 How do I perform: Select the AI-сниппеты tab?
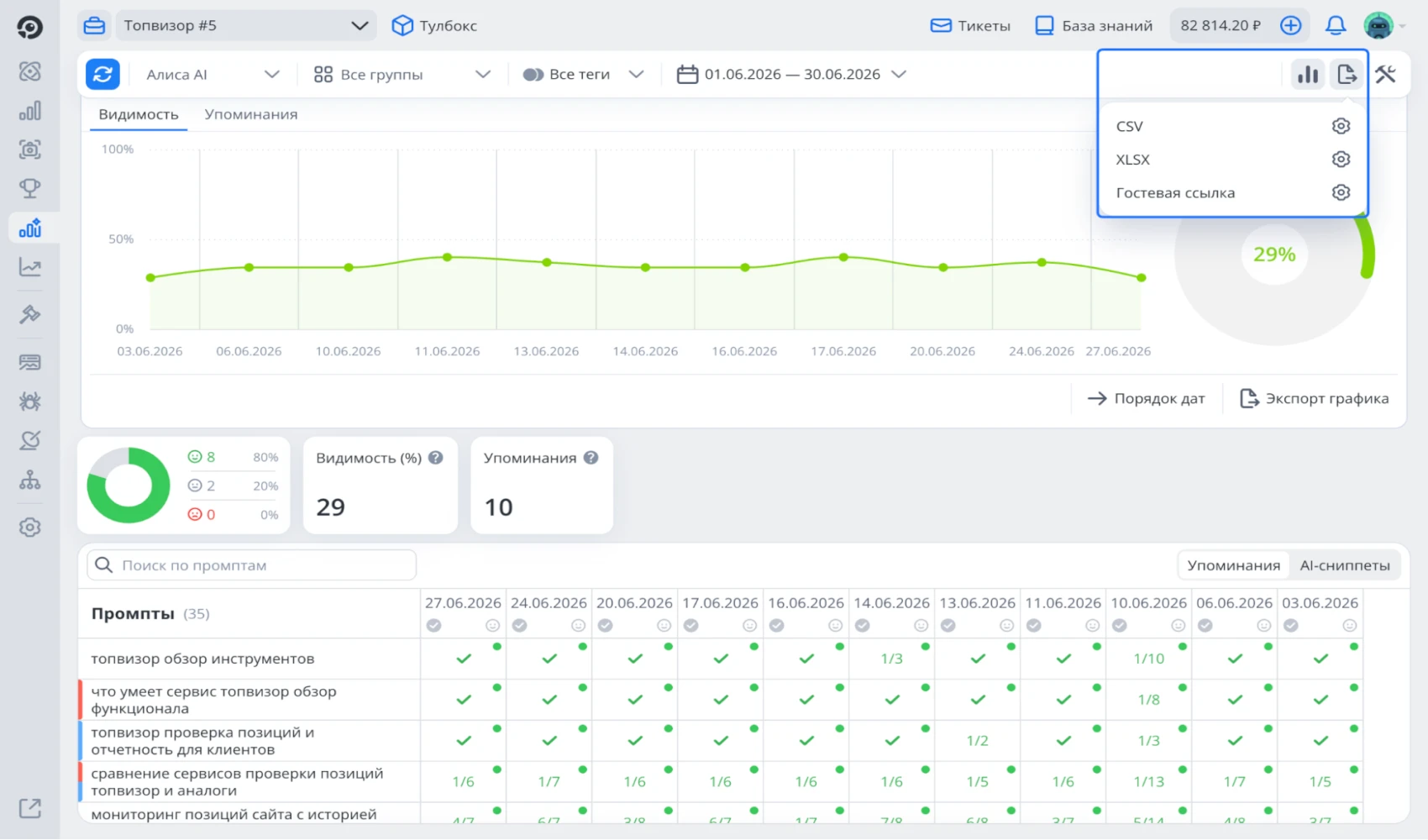click(1345, 565)
